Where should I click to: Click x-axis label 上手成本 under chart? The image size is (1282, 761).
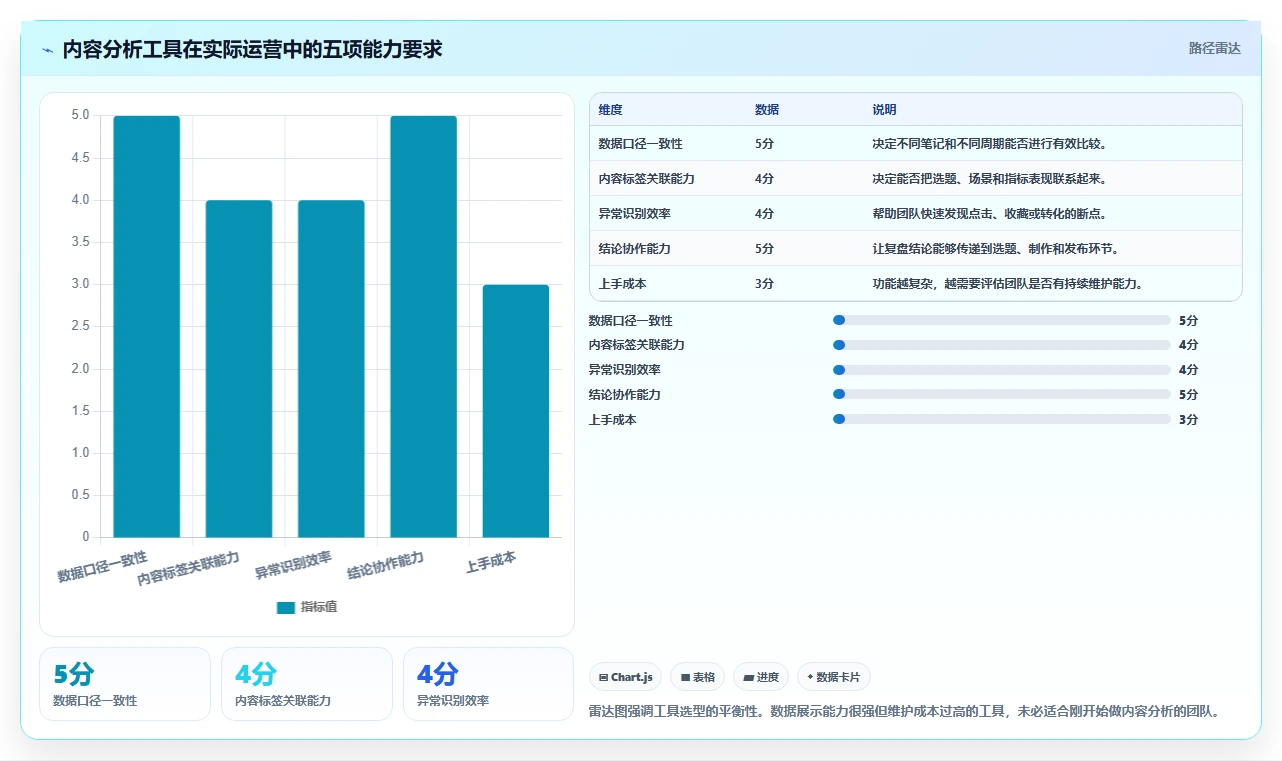(x=491, y=562)
